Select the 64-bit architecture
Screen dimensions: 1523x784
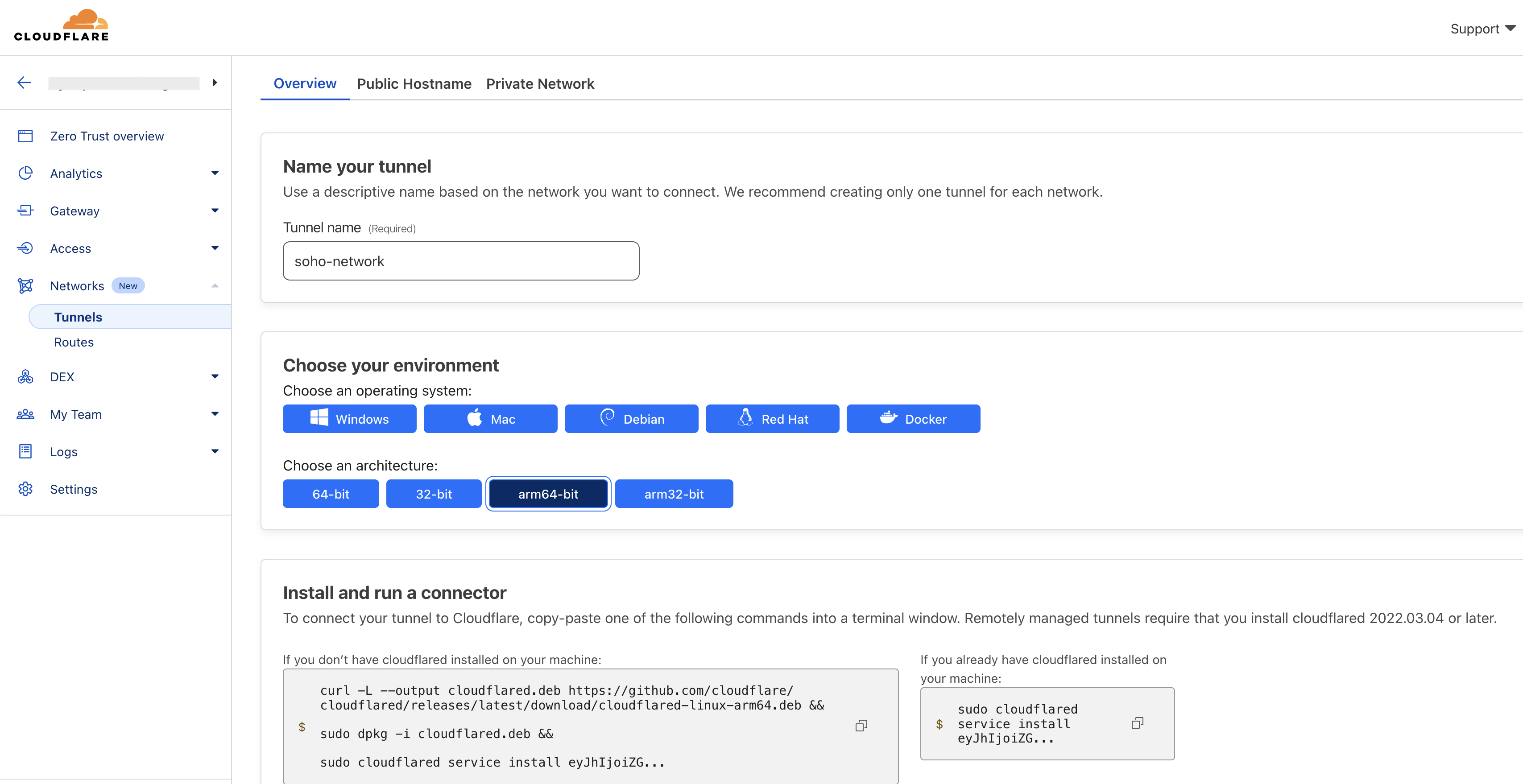pyautogui.click(x=331, y=494)
